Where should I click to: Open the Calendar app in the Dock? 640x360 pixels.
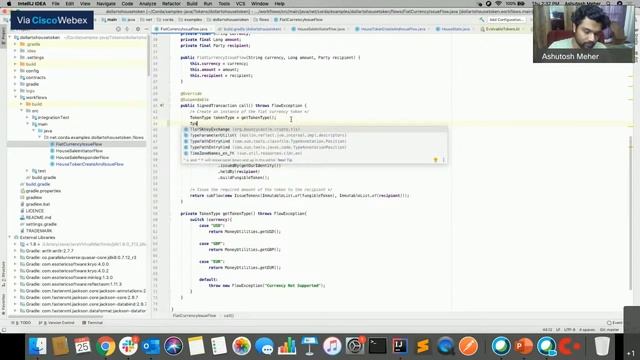pos(83,346)
